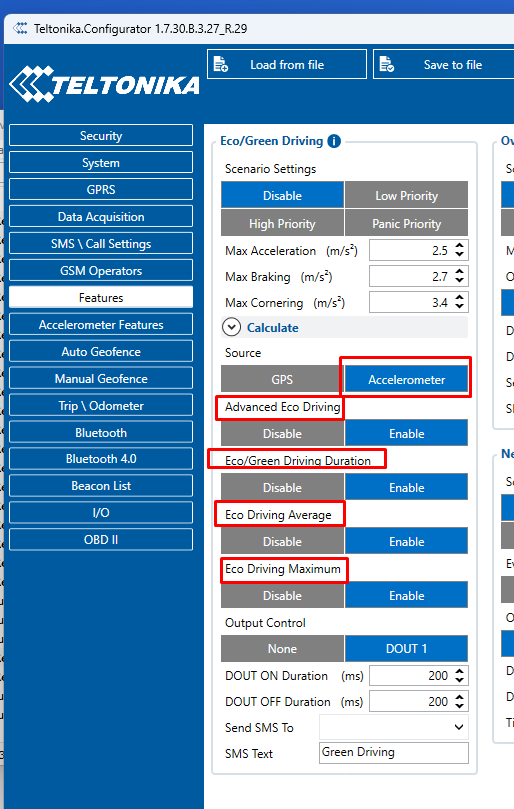Set Output Control to None

pos(282,648)
